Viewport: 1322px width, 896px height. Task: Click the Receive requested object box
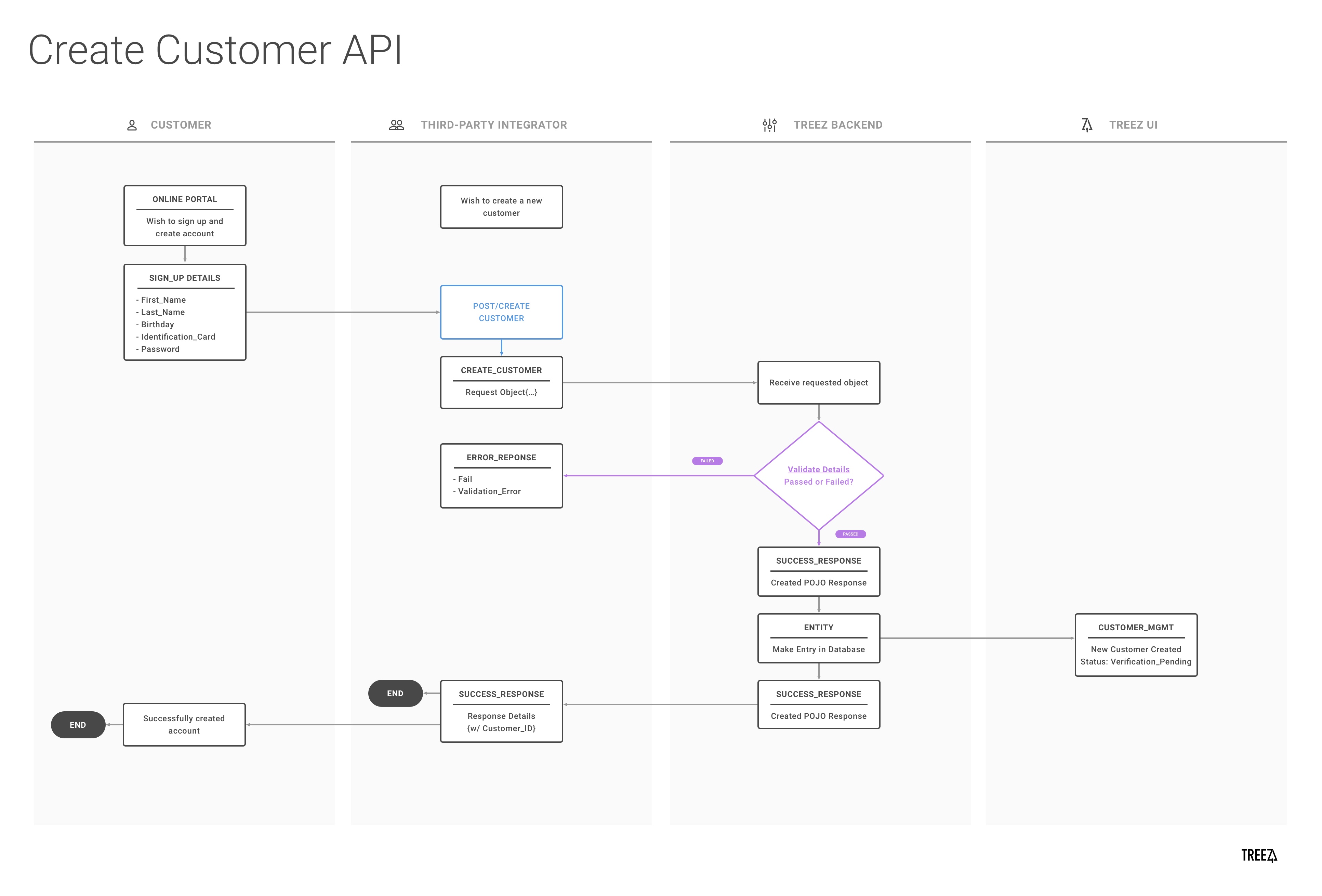click(x=818, y=383)
